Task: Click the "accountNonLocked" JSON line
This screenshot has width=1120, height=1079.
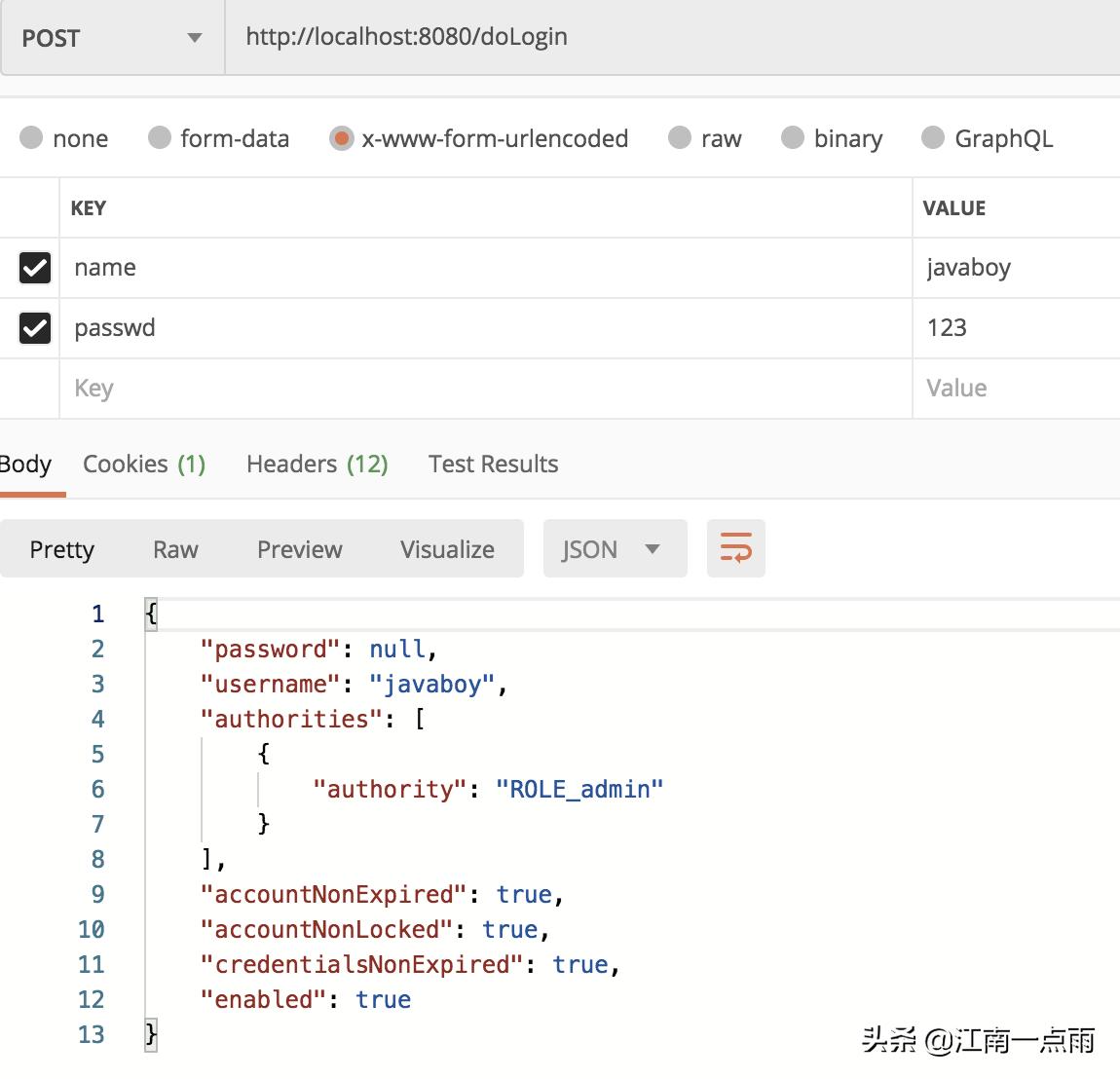Action: (375, 929)
